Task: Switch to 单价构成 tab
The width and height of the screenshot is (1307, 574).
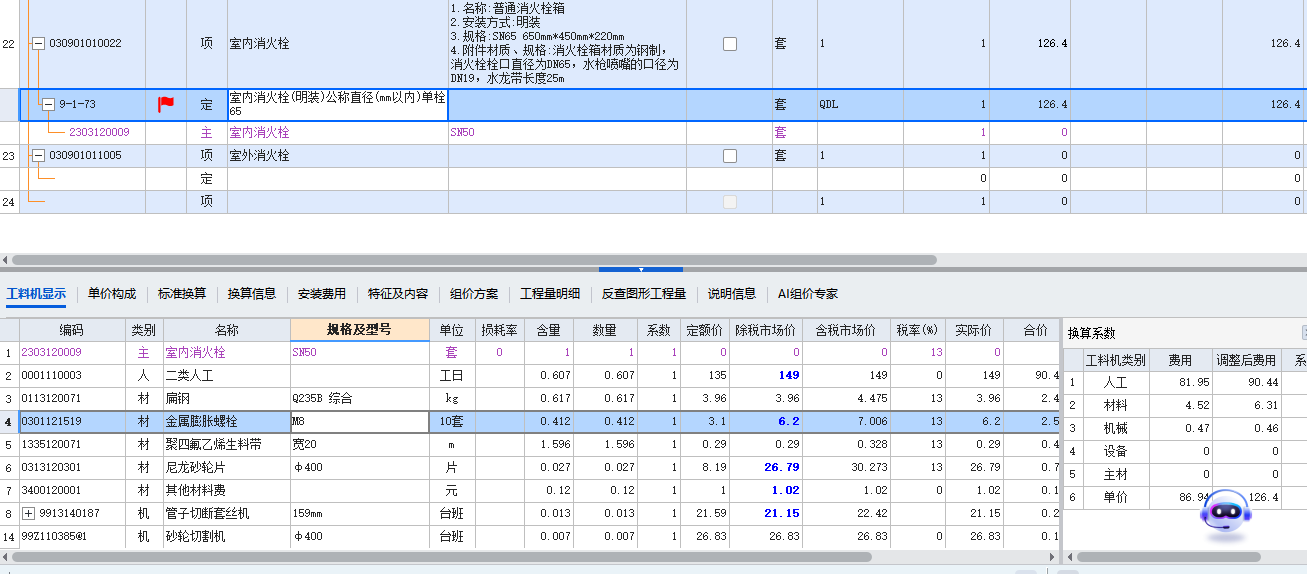Action: click(112, 294)
